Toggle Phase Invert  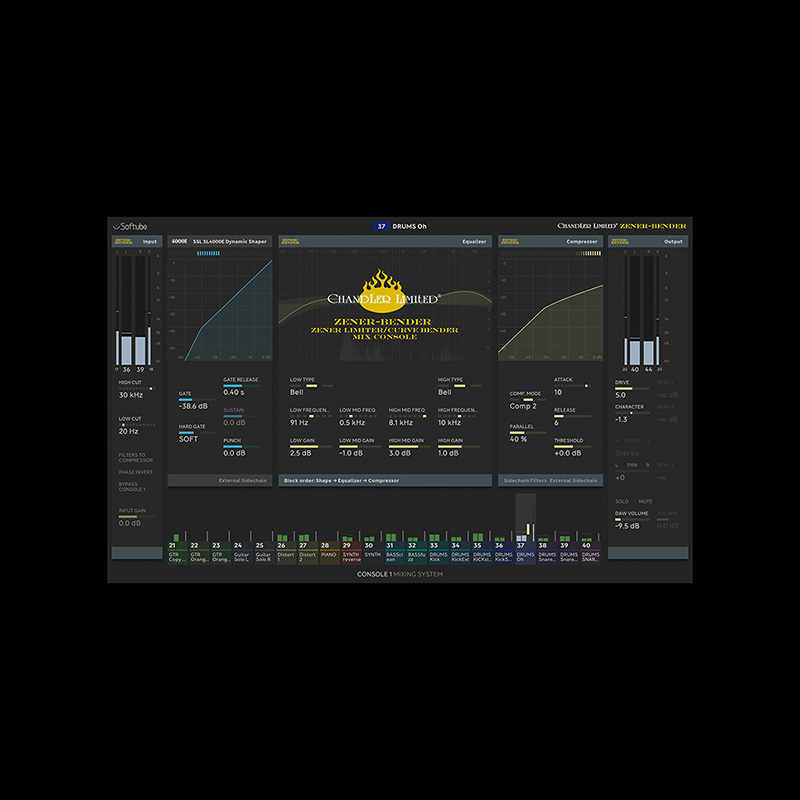pos(133,472)
